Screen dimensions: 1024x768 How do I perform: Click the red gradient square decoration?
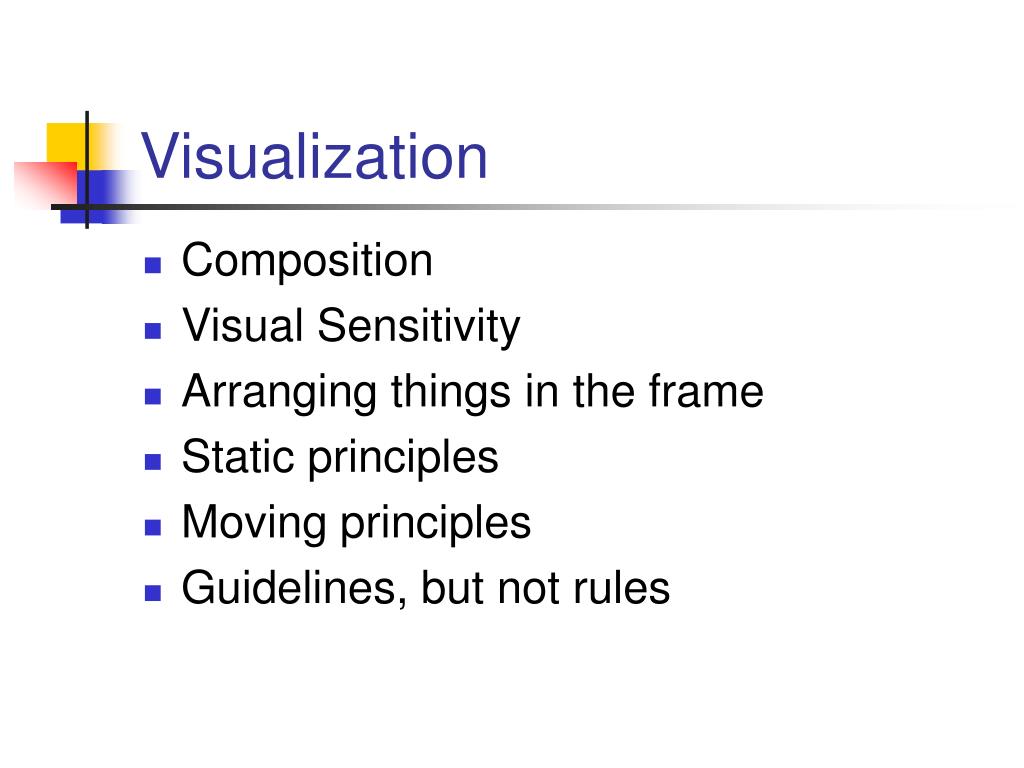point(46,184)
